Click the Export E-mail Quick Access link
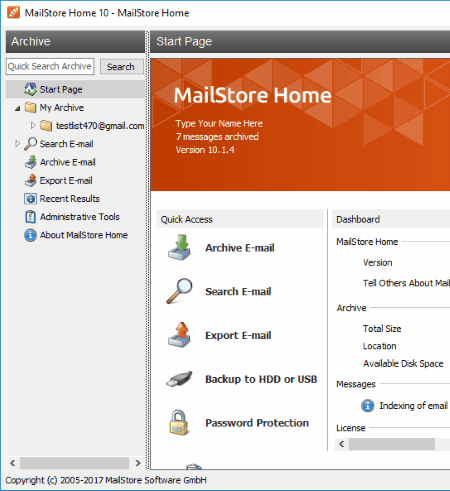The width and height of the screenshot is (450, 491). (x=238, y=335)
